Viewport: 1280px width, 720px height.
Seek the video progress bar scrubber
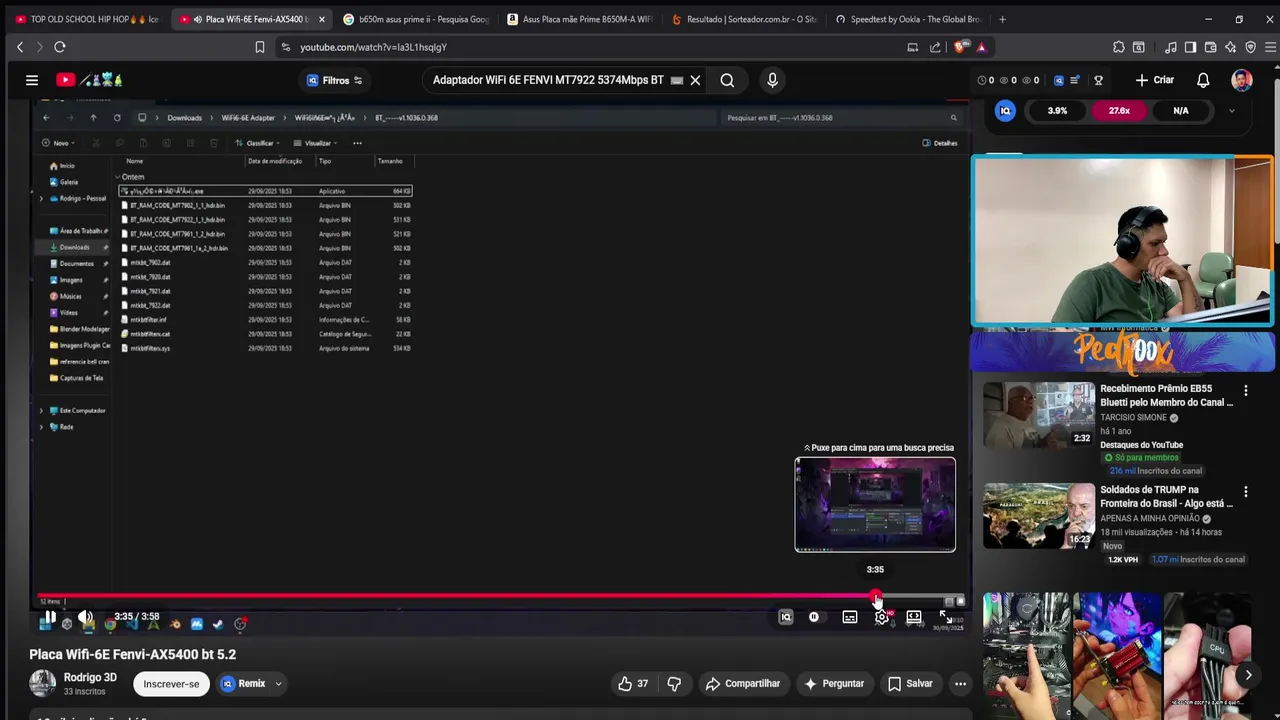coord(876,598)
